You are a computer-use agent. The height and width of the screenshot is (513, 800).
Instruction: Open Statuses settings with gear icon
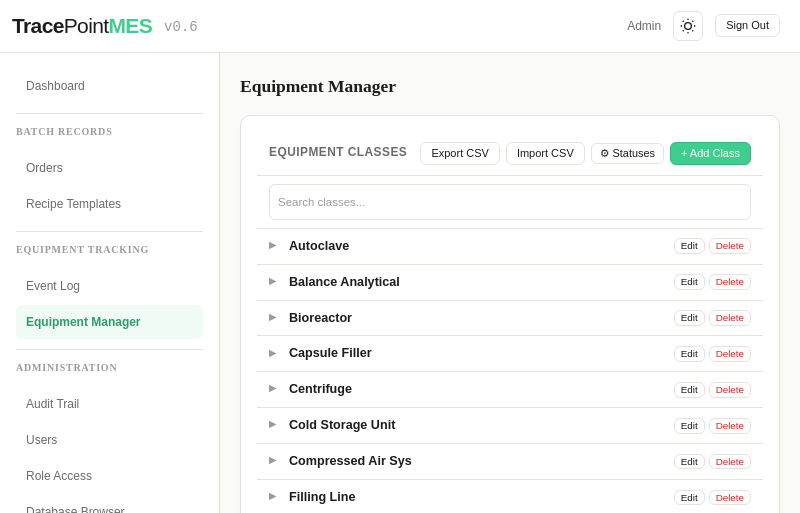coord(627,154)
